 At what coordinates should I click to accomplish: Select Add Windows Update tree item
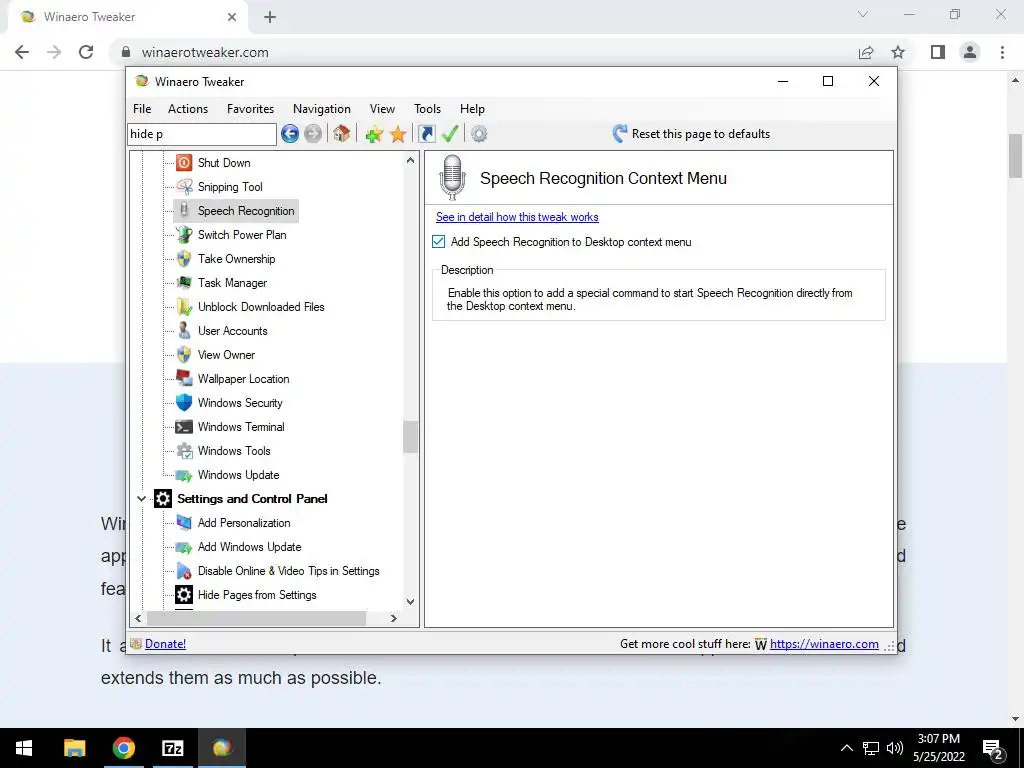click(x=249, y=547)
